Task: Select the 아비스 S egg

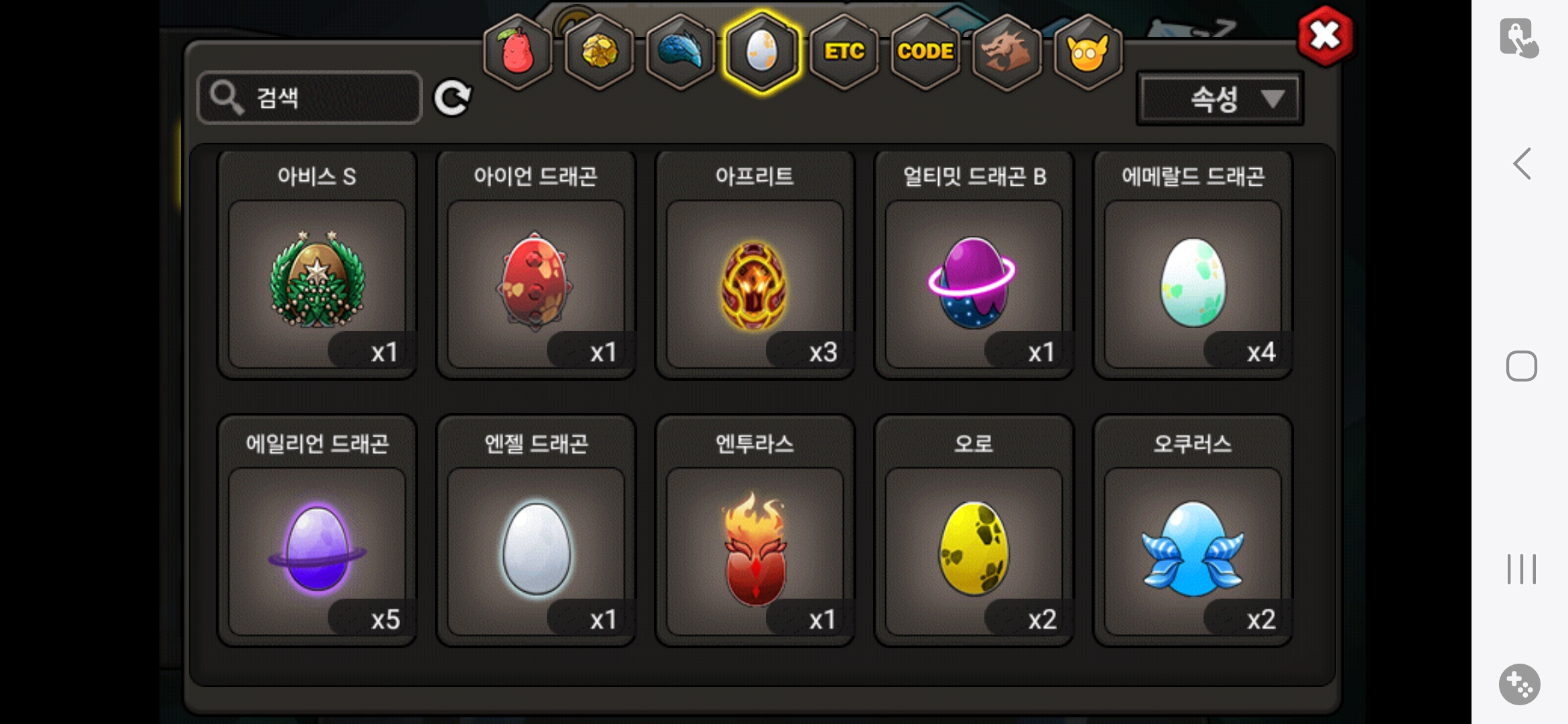Action: click(x=317, y=264)
